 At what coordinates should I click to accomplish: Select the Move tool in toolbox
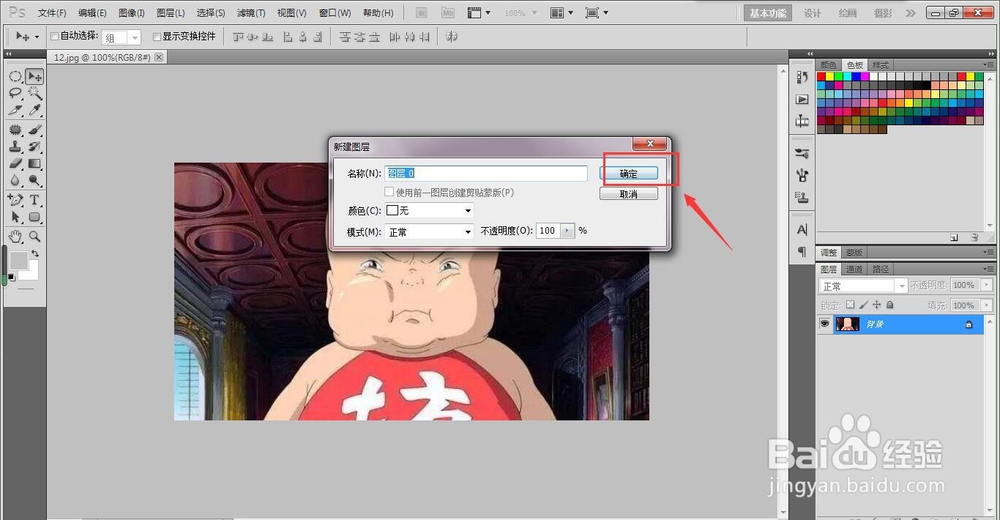click(34, 77)
